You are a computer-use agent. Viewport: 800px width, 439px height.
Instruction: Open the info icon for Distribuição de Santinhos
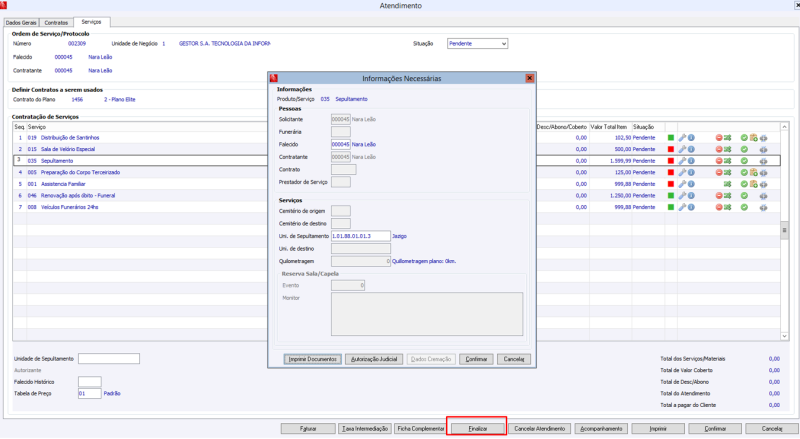(x=691, y=138)
